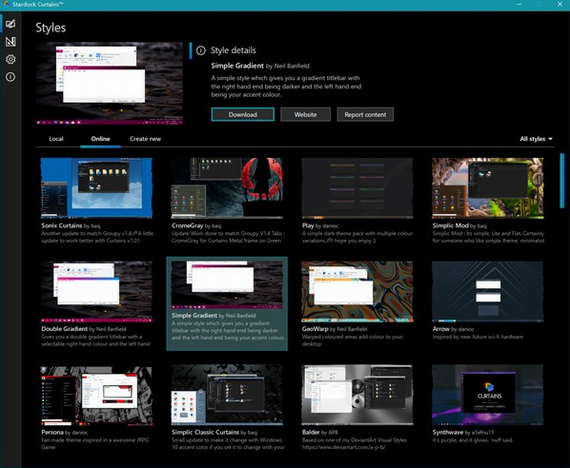Select the Simplic Classic Curtains thumbnail
570x468 pixels.
coord(227,395)
